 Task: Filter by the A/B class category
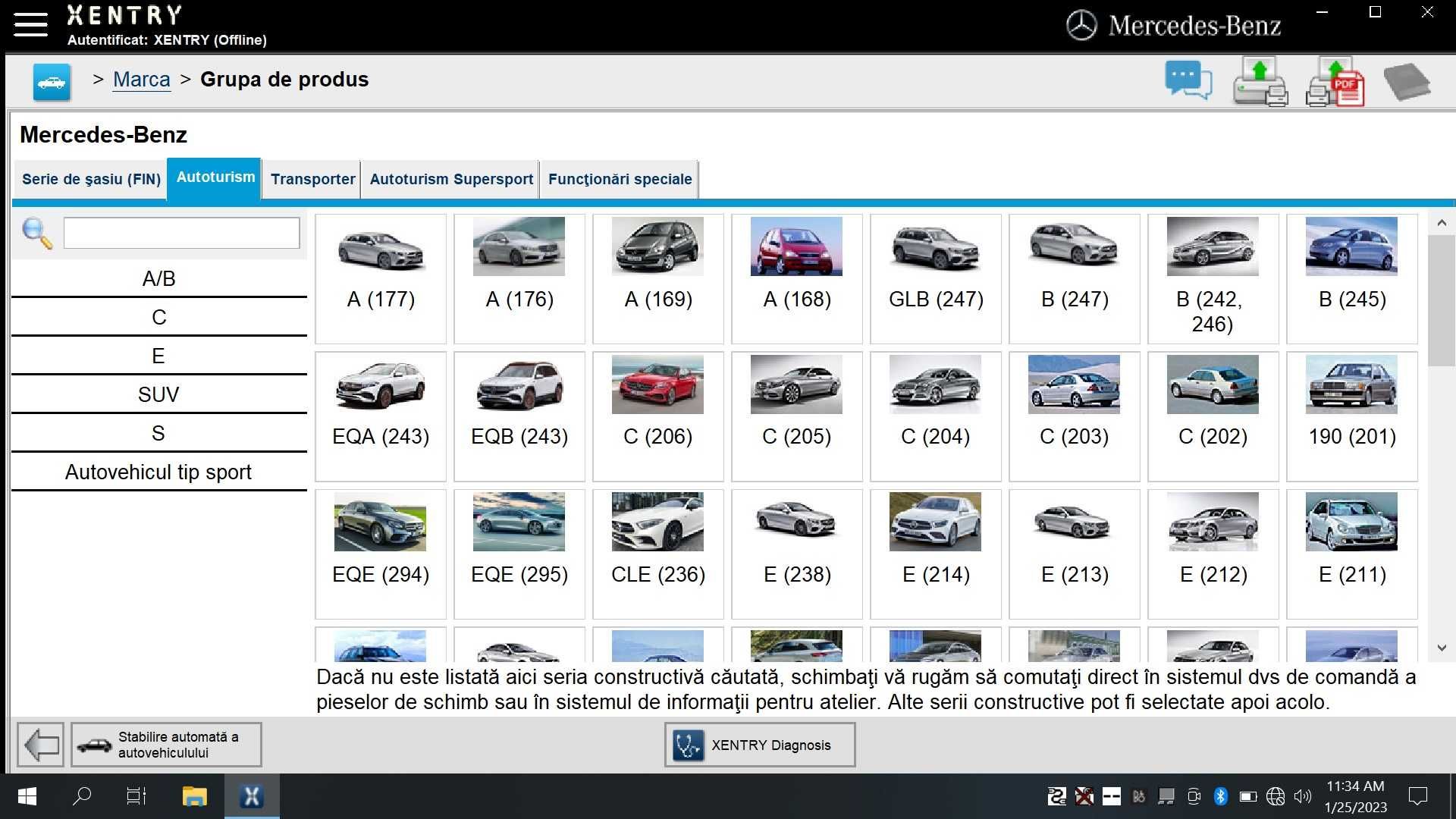(x=158, y=279)
